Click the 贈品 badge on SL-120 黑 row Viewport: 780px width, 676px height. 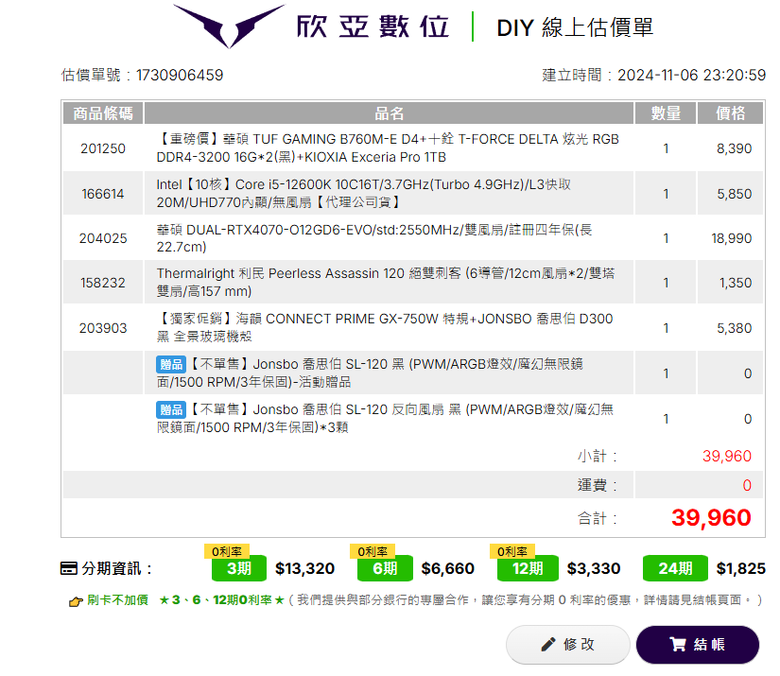pyautogui.click(x=171, y=364)
